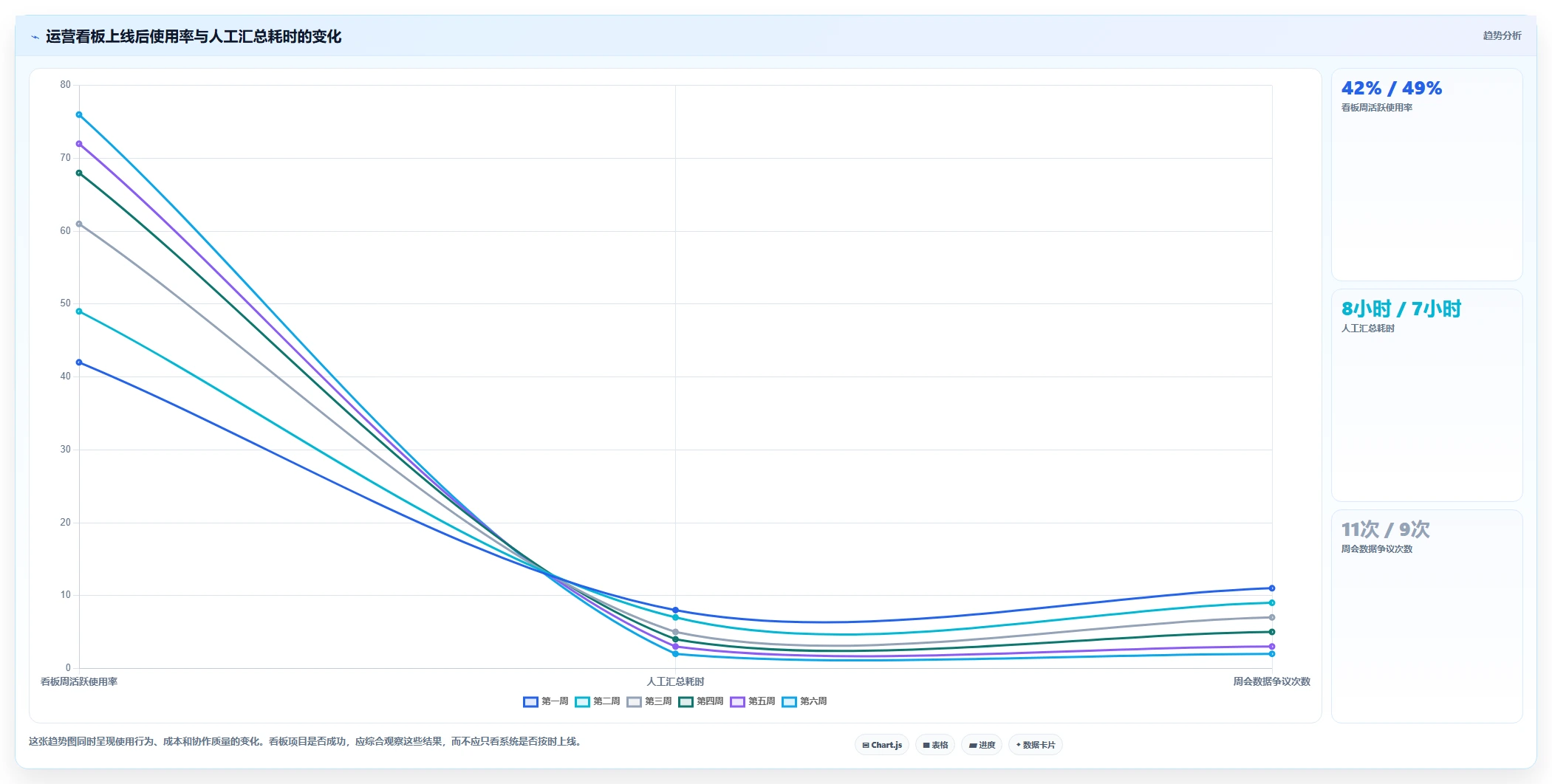The height and width of the screenshot is (784, 1552).
Task: Click the 第四周 point at 周会数据争议次数 (5)
Action: point(1271,632)
